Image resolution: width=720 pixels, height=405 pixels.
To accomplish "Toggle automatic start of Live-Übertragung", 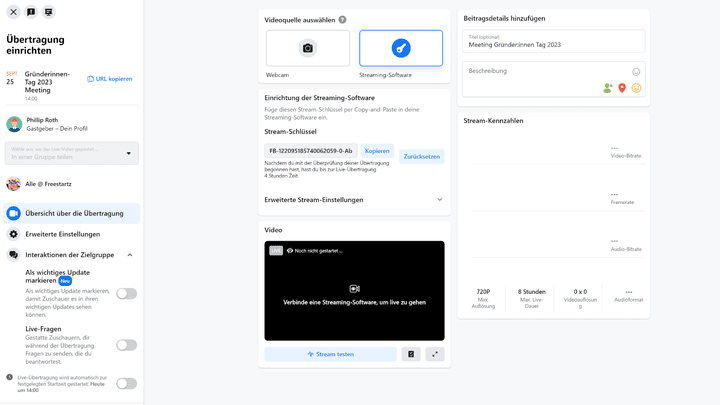I will 126,383.
